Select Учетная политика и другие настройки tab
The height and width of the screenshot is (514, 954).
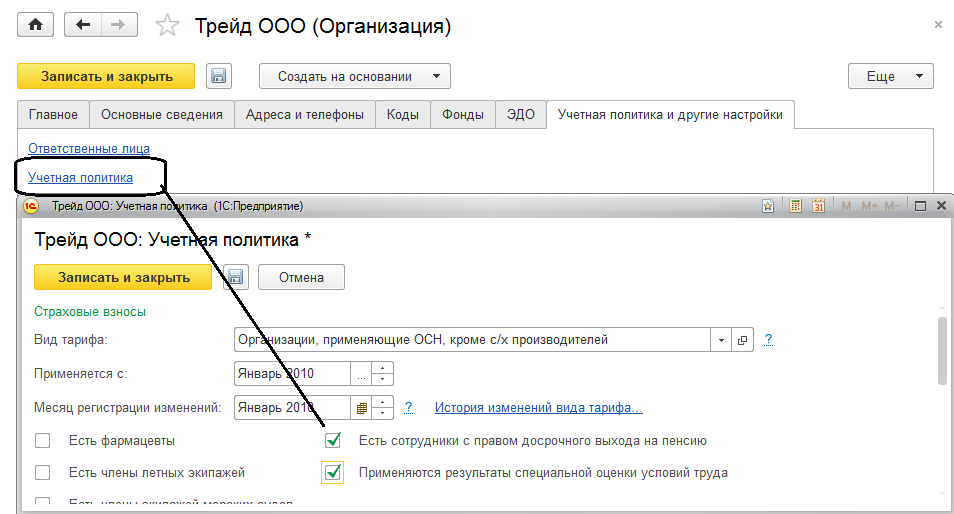point(670,114)
